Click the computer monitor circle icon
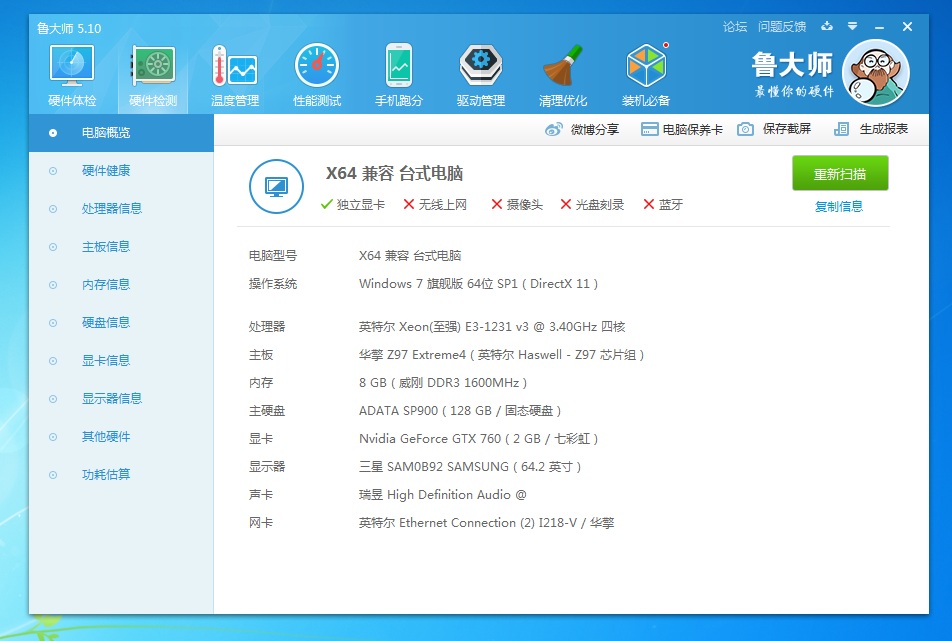 [276, 186]
